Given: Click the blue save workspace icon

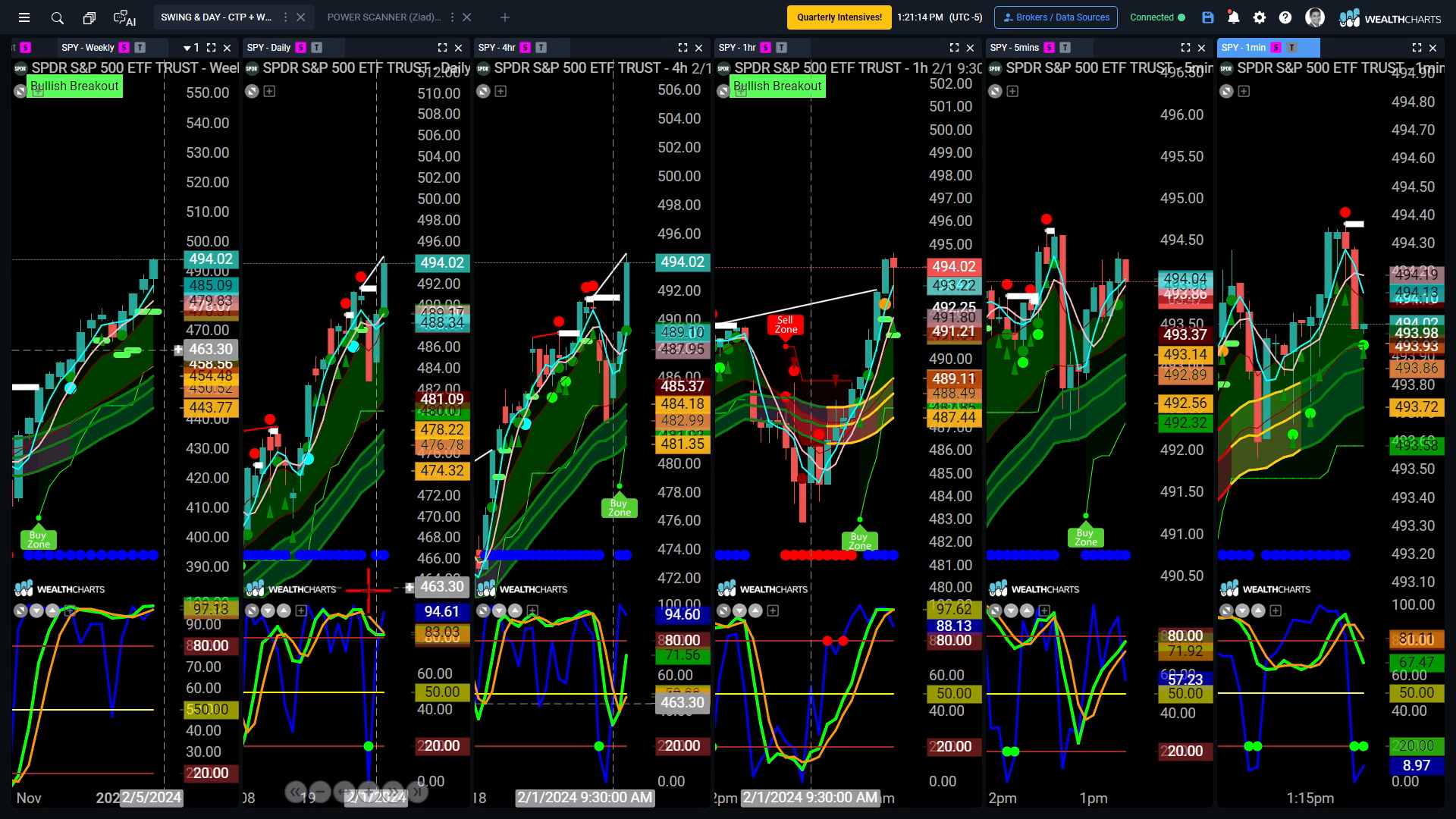Looking at the screenshot, I should point(1208,17).
